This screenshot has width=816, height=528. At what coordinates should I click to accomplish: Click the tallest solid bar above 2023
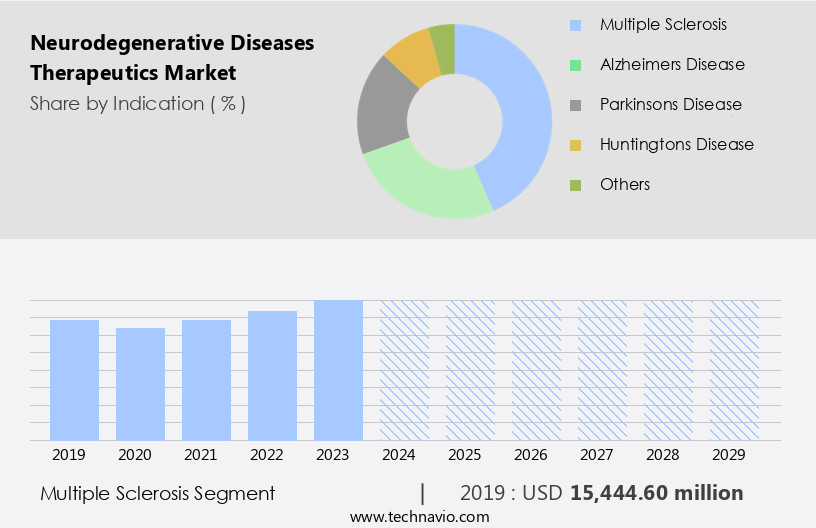[338, 370]
